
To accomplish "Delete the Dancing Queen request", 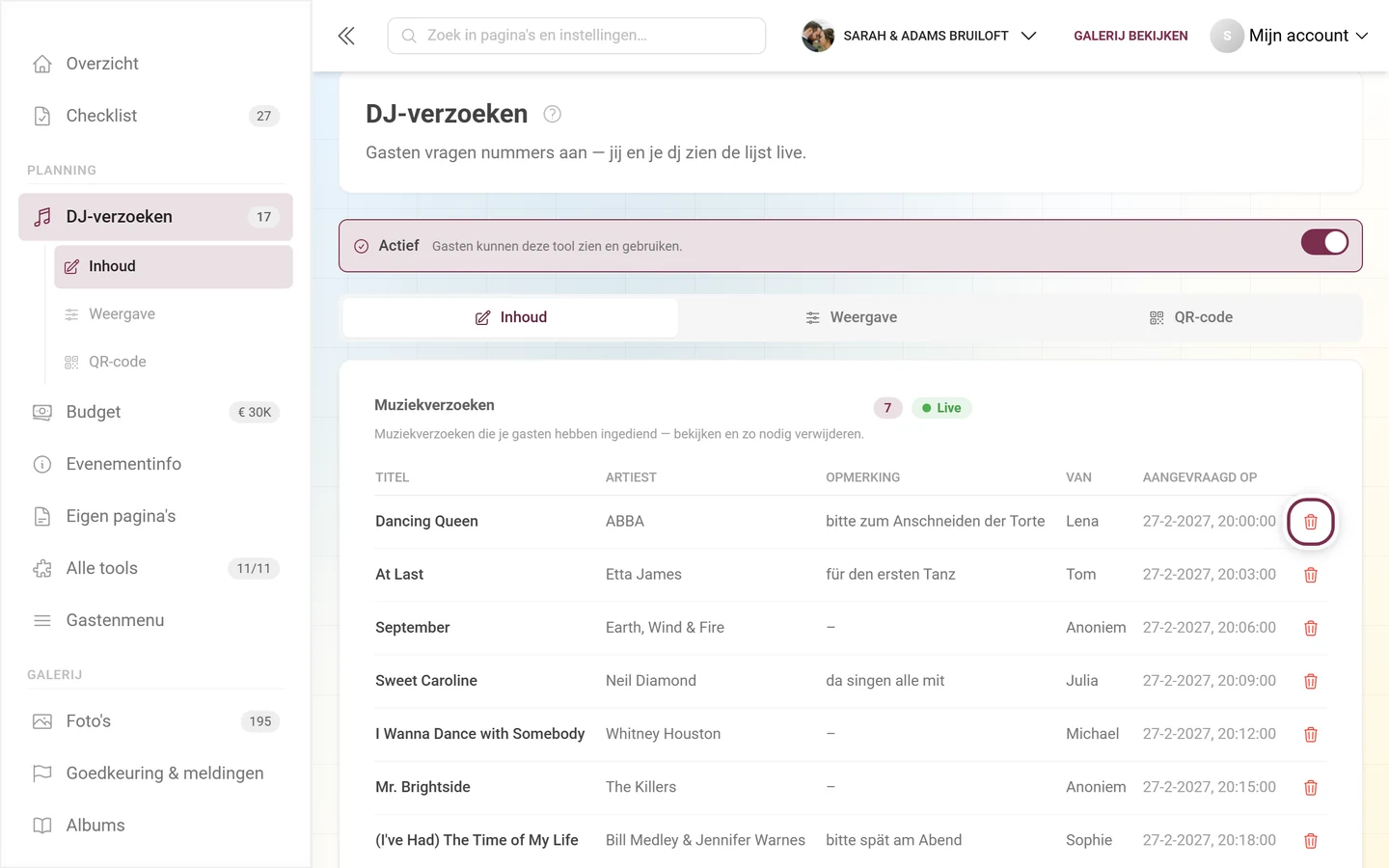I will click(1310, 522).
